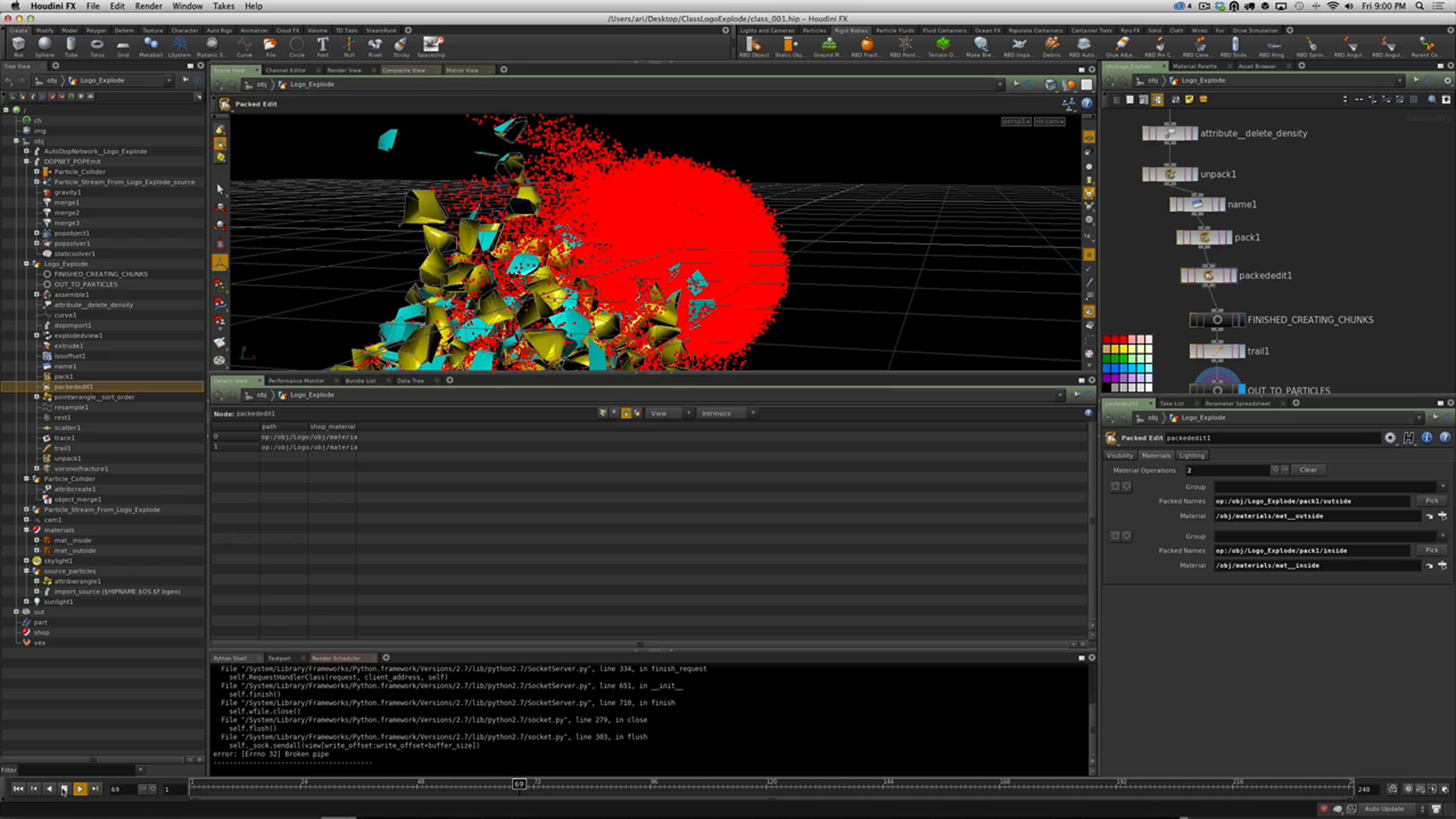Use the Make Breakable shelf tool
1456x819 pixels.
(x=980, y=47)
